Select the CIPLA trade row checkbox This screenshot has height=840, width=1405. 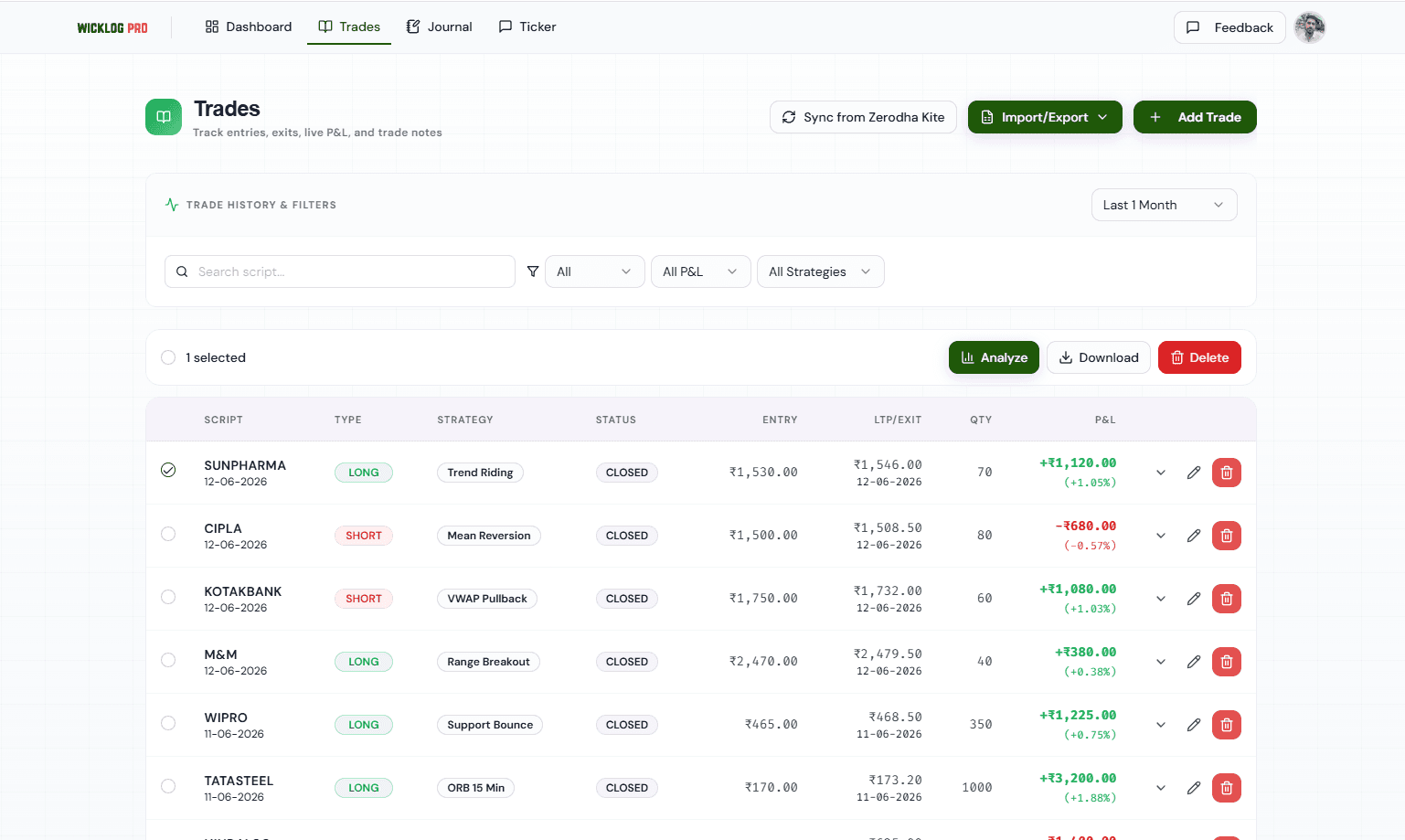pos(168,534)
